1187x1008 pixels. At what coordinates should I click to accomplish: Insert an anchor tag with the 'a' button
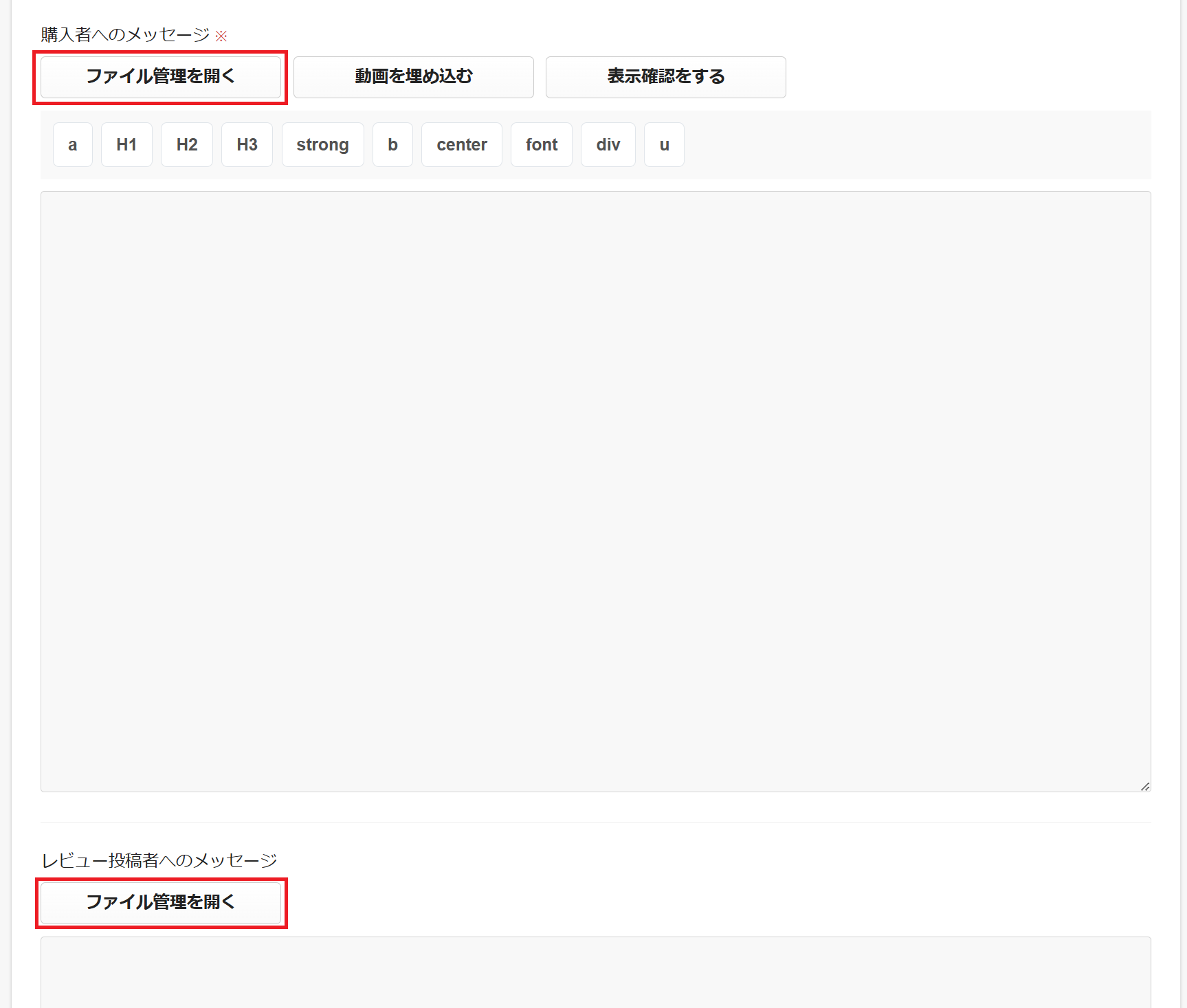click(72, 145)
